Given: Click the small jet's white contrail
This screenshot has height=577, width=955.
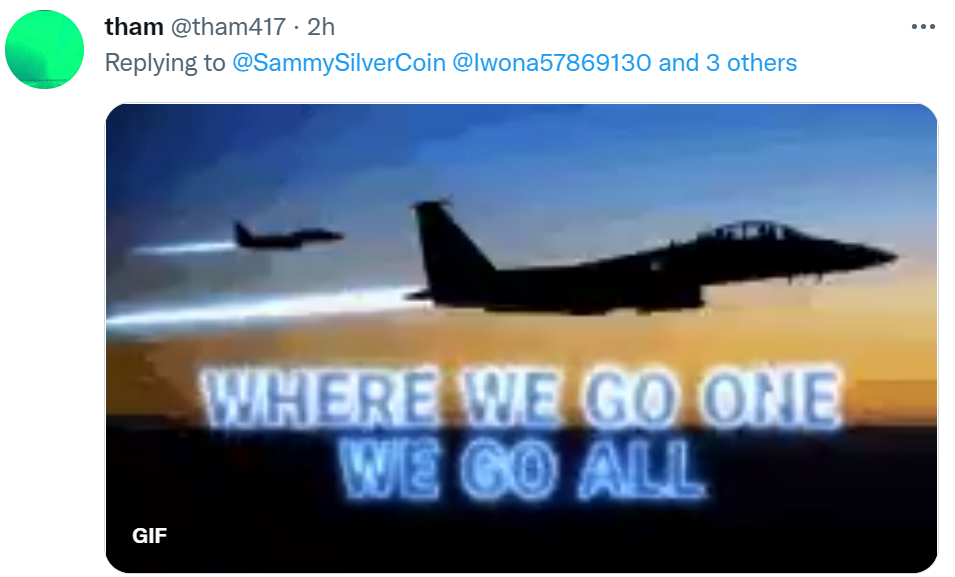Looking at the screenshot, I should click(183, 247).
